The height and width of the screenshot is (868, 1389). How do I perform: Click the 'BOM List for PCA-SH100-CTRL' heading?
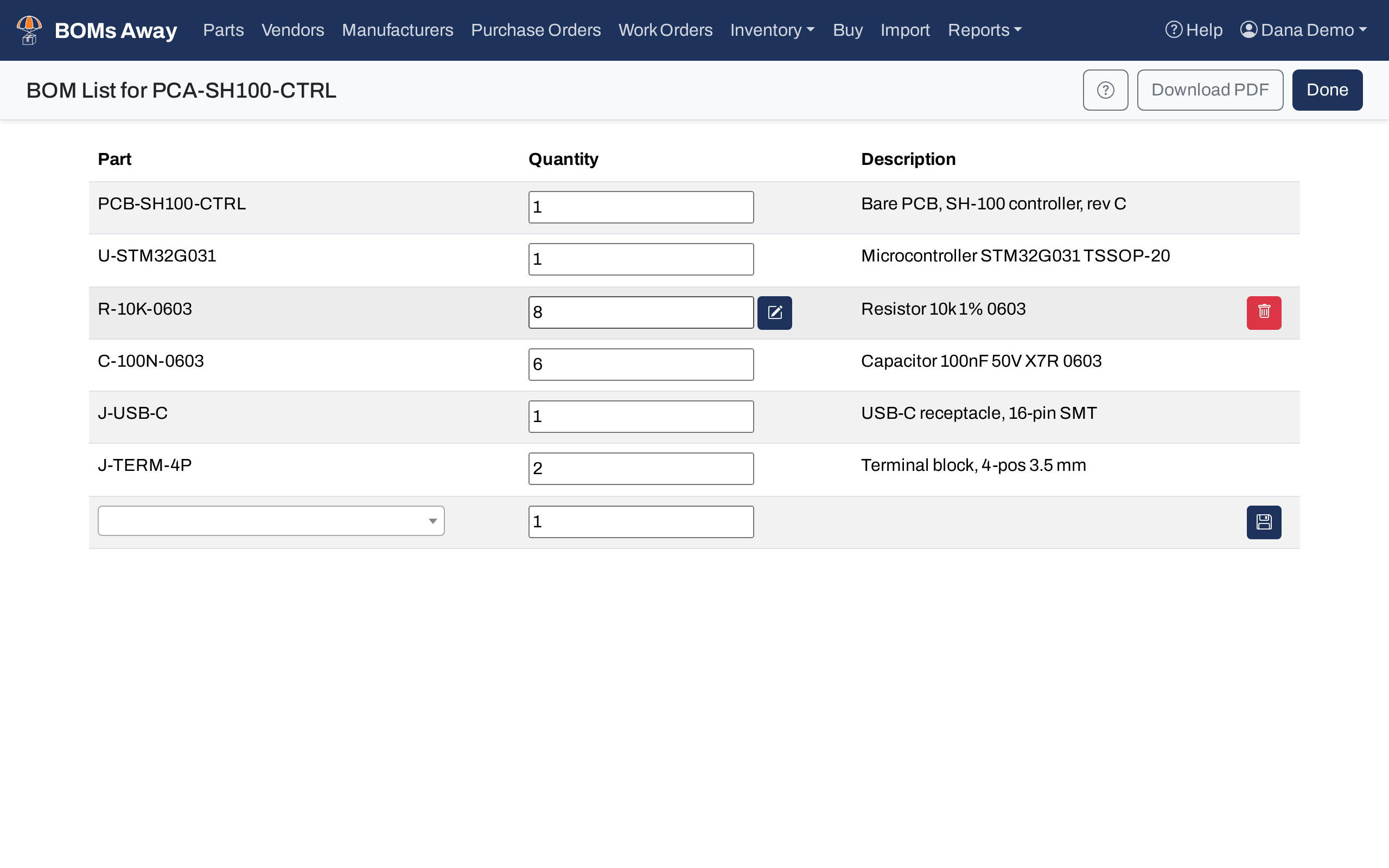click(181, 91)
